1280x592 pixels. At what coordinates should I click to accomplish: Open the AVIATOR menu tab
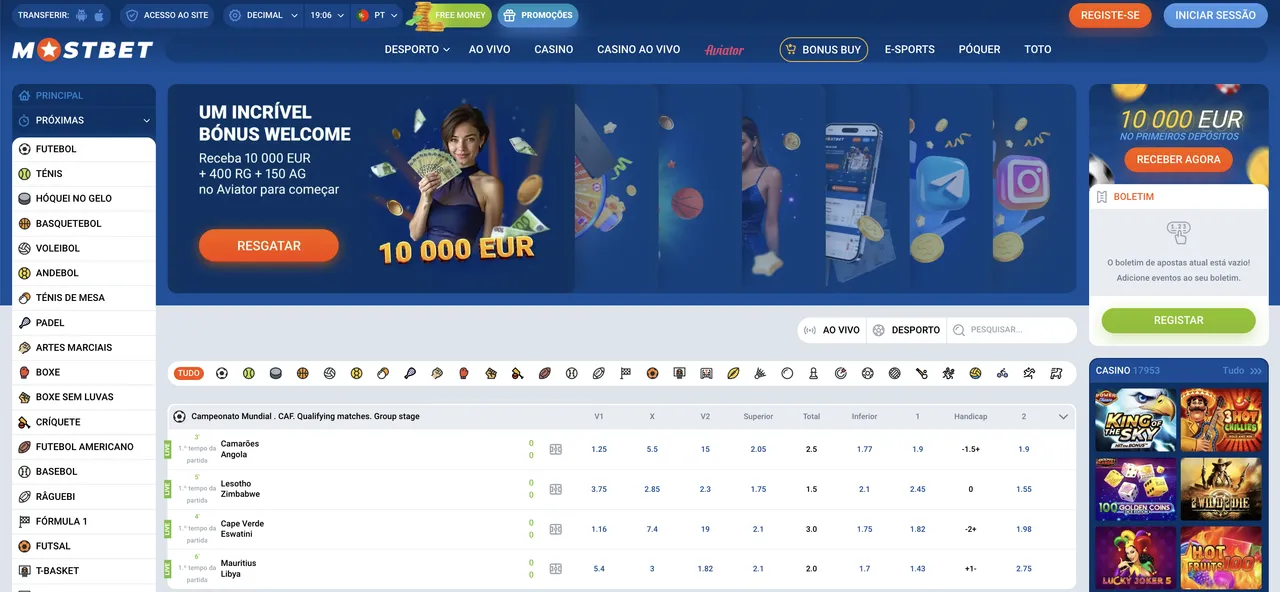click(723, 49)
